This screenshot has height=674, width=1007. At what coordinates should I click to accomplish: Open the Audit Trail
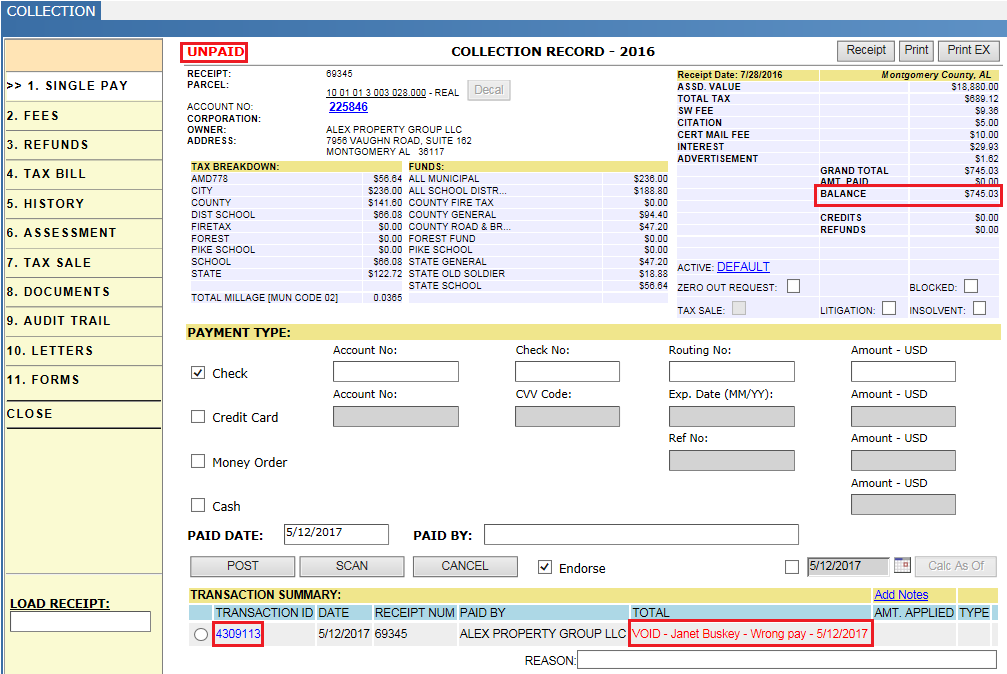(83, 321)
